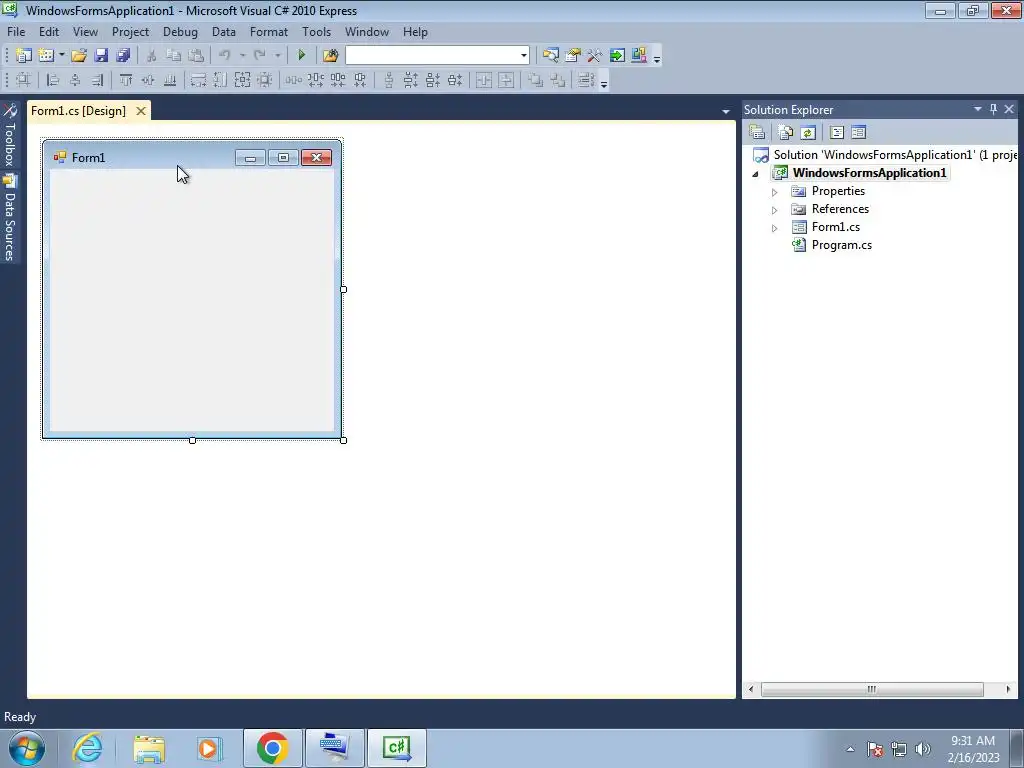The width and height of the screenshot is (1024, 768).
Task: Click the Solution Explorer Refresh icon
Action: [x=808, y=133]
